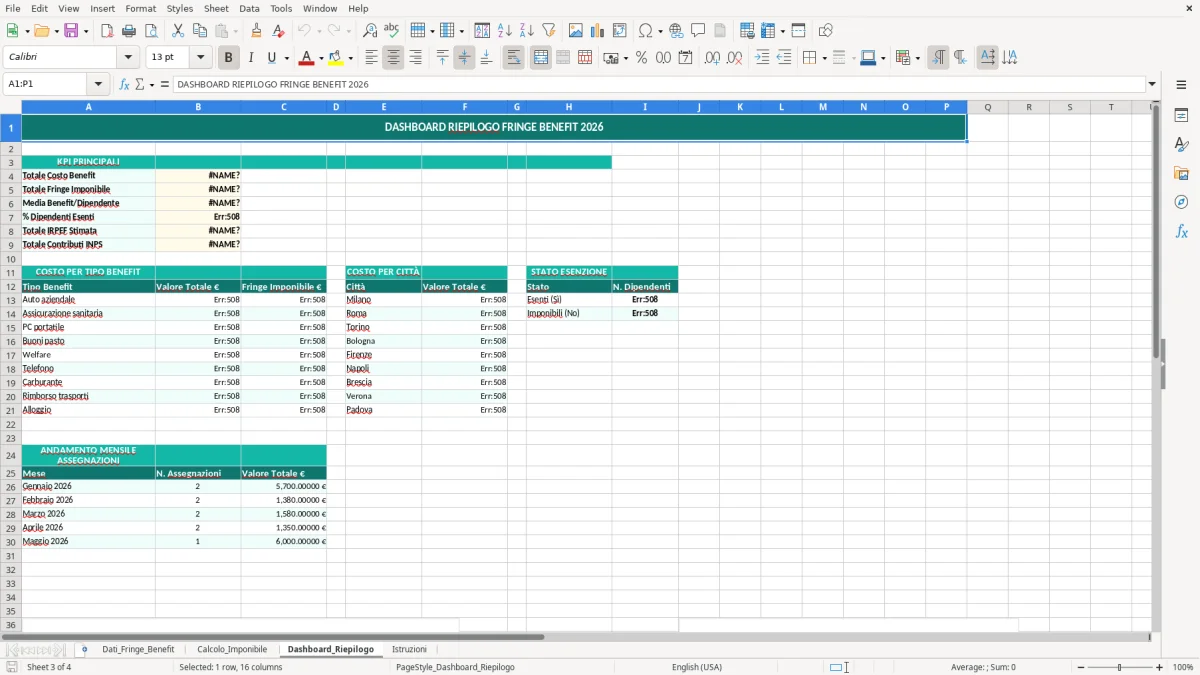Open the File menu

click(x=13, y=8)
